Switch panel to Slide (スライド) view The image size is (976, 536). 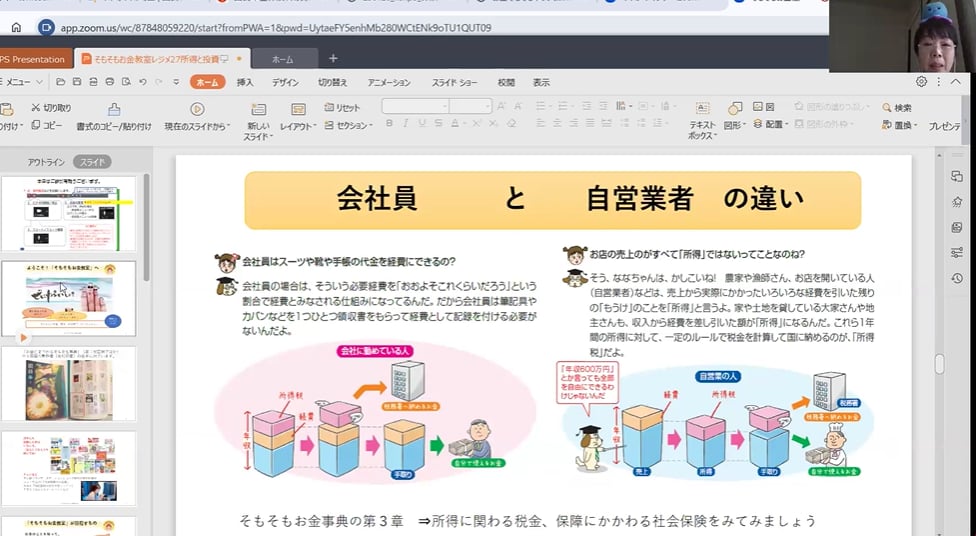(92, 162)
